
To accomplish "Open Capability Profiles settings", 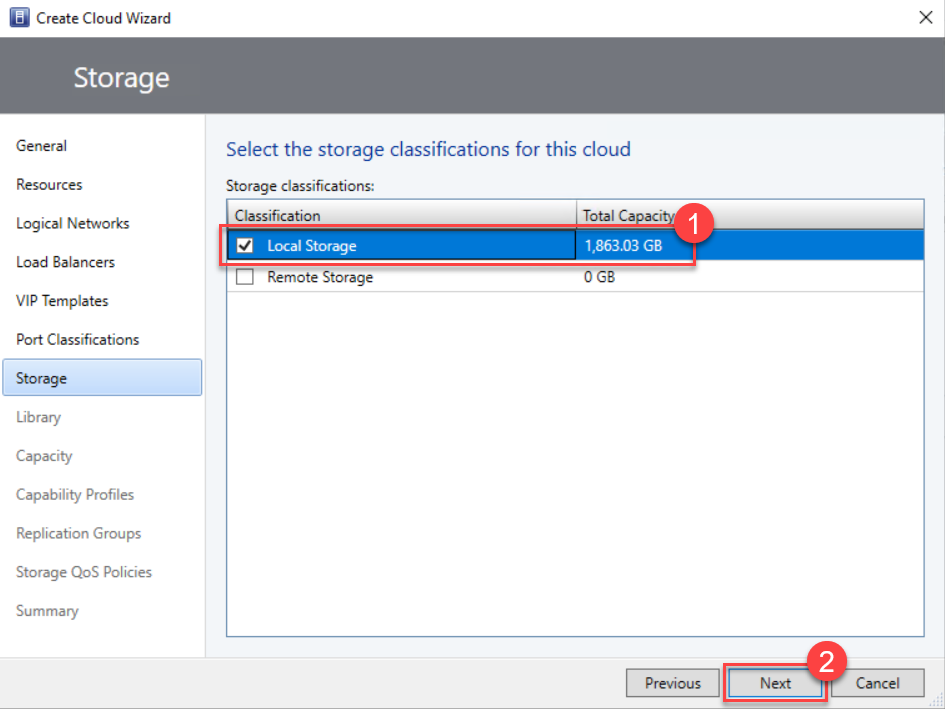I will point(74,494).
